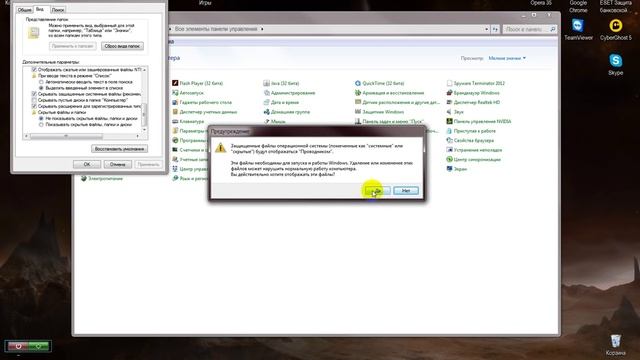Viewport: 640px width, 360px height.
Task: Open Брандмауэр Windows icon
Action: [x=473, y=93]
